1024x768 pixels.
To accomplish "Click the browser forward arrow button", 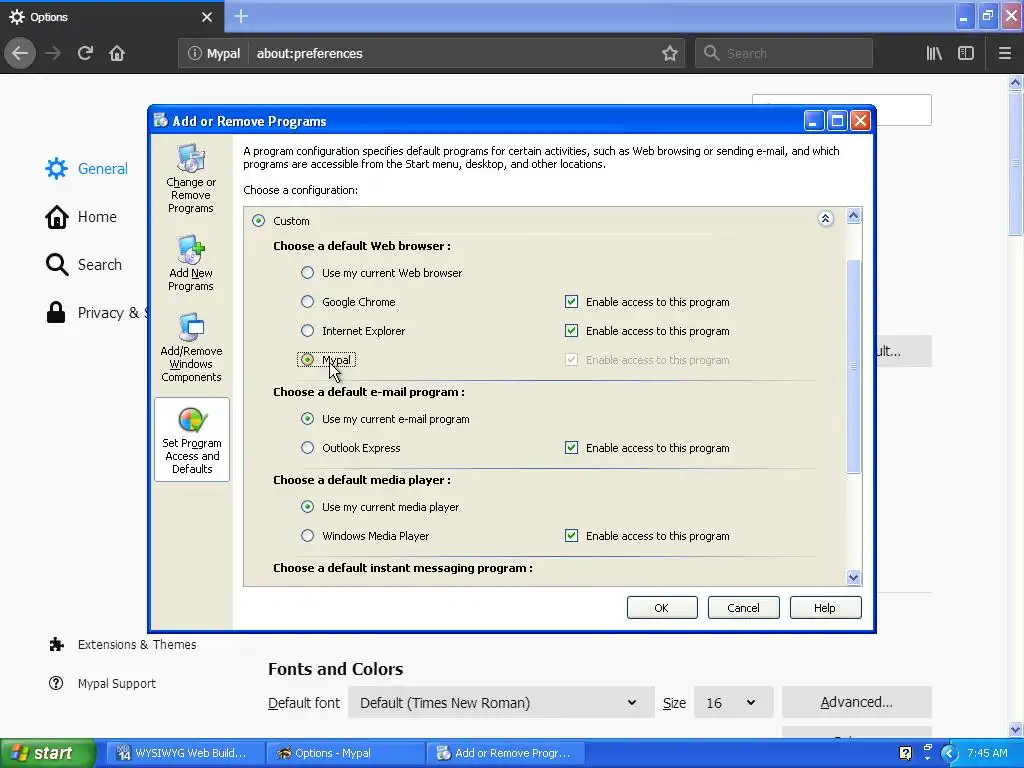I will pyautogui.click(x=53, y=53).
